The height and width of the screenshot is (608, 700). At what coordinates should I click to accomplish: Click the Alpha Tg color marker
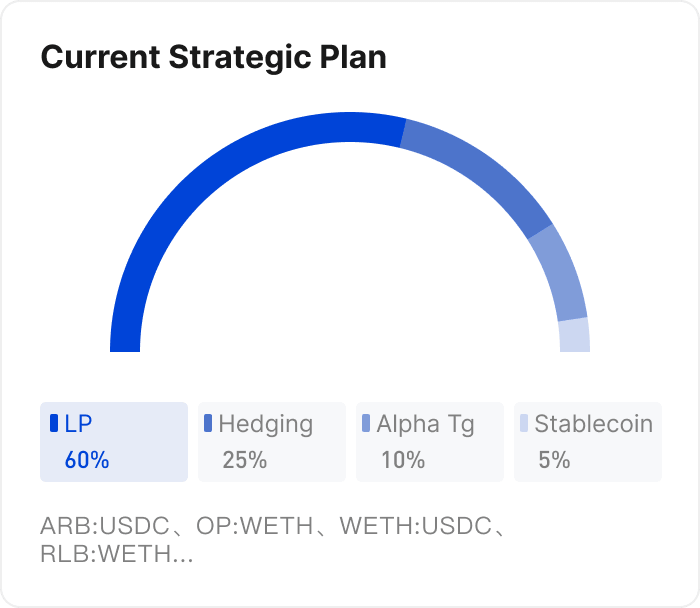coord(366,424)
